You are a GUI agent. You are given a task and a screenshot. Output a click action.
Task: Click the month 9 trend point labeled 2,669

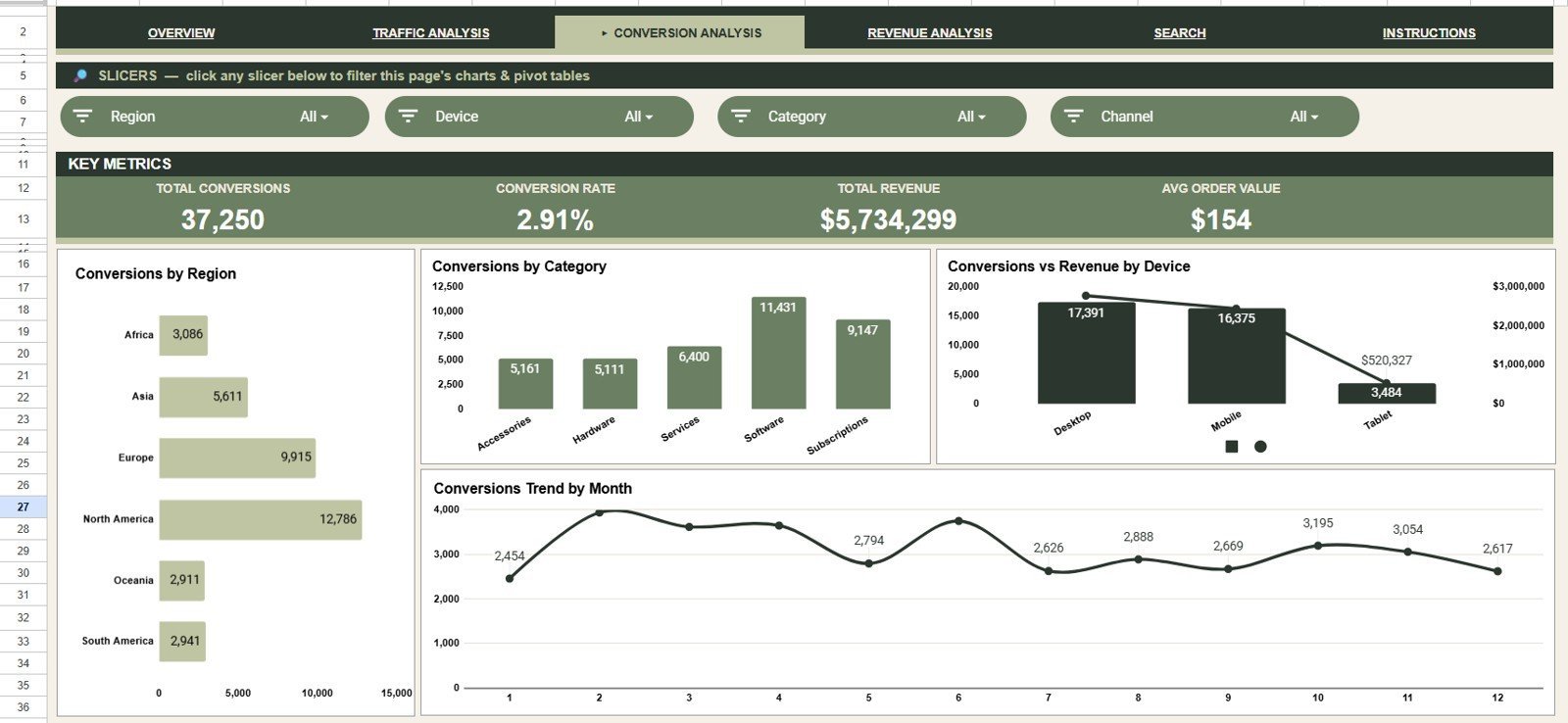(1228, 569)
